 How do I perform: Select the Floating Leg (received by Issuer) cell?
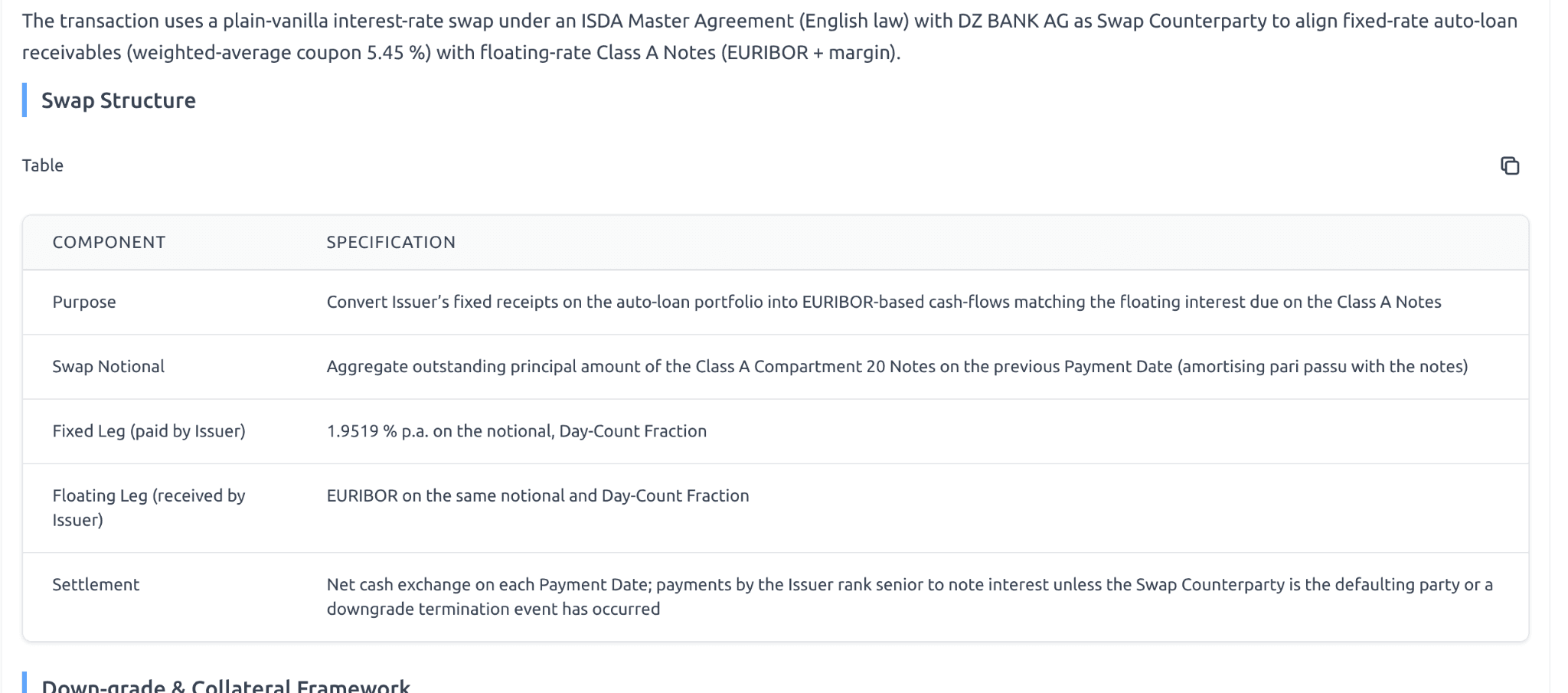pyautogui.click(x=149, y=507)
